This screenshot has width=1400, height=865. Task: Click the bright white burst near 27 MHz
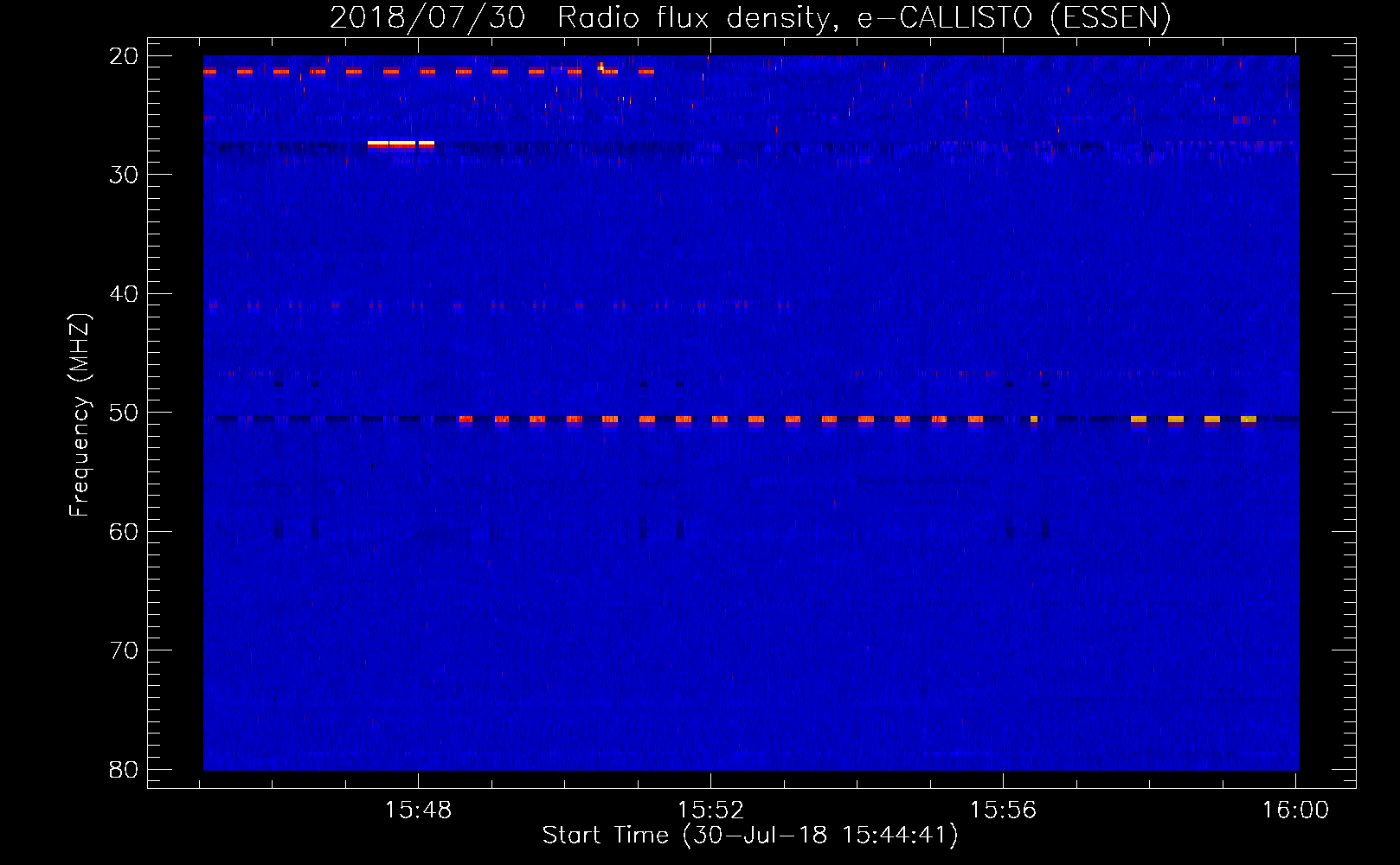[x=401, y=144]
